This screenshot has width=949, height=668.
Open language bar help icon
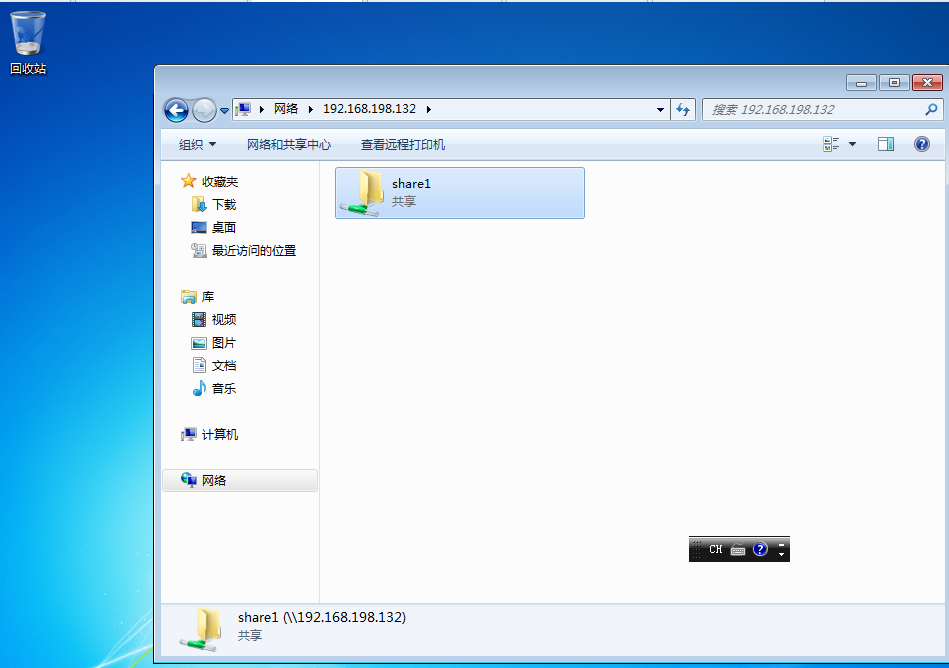coord(760,549)
